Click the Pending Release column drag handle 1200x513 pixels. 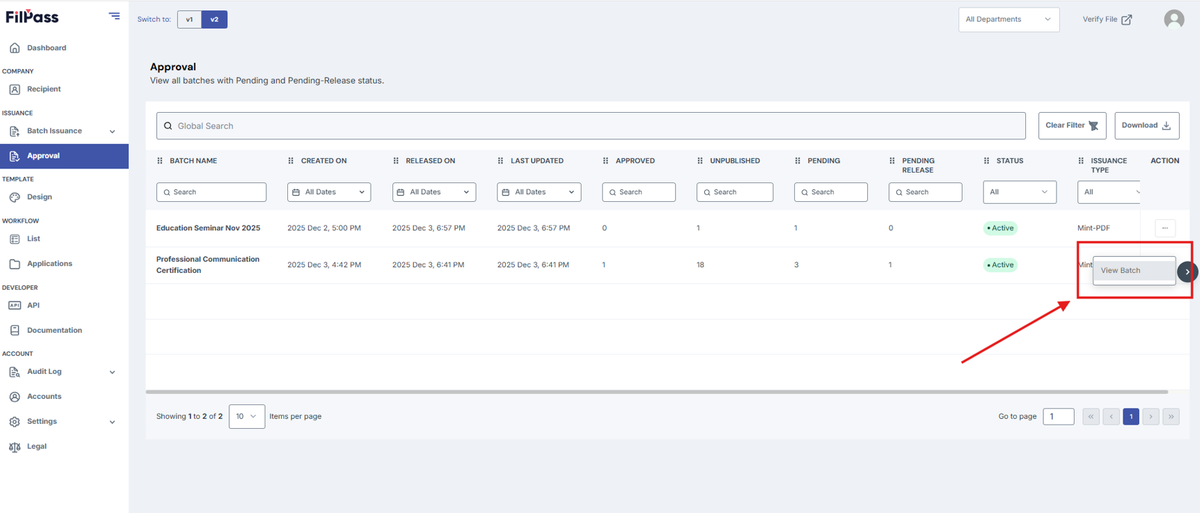[892, 161]
